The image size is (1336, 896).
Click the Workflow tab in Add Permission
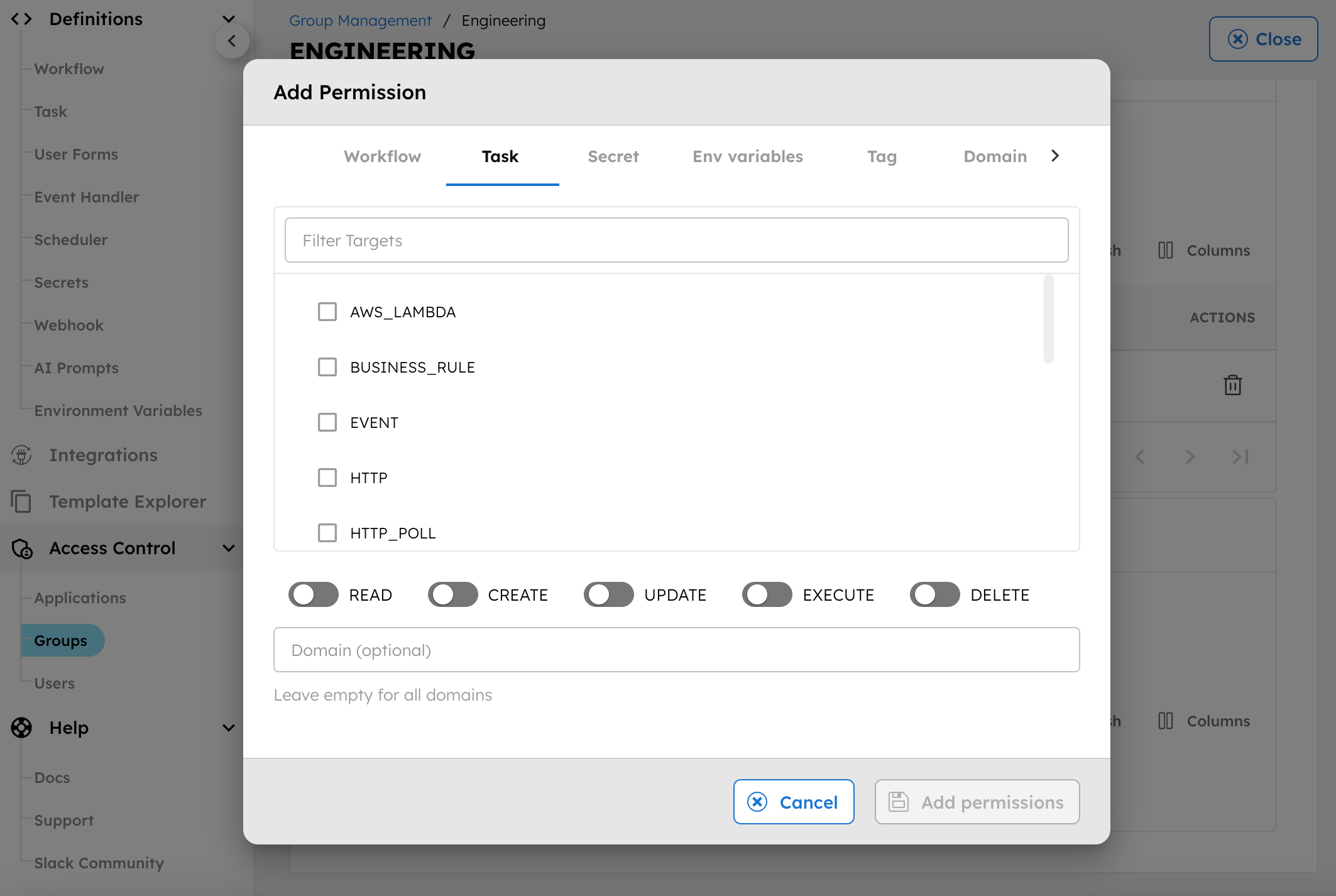(382, 155)
